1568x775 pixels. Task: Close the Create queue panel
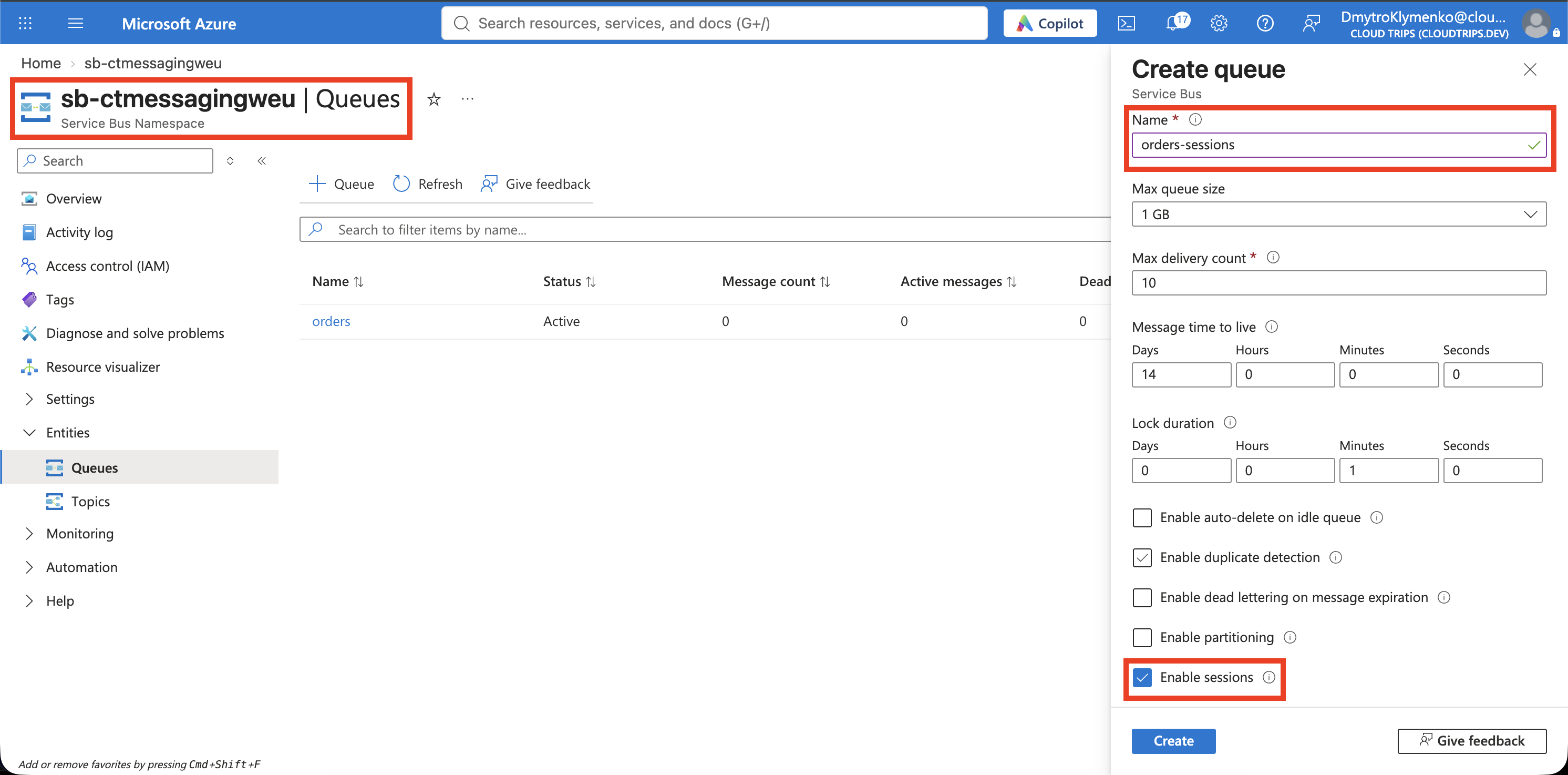click(x=1530, y=69)
